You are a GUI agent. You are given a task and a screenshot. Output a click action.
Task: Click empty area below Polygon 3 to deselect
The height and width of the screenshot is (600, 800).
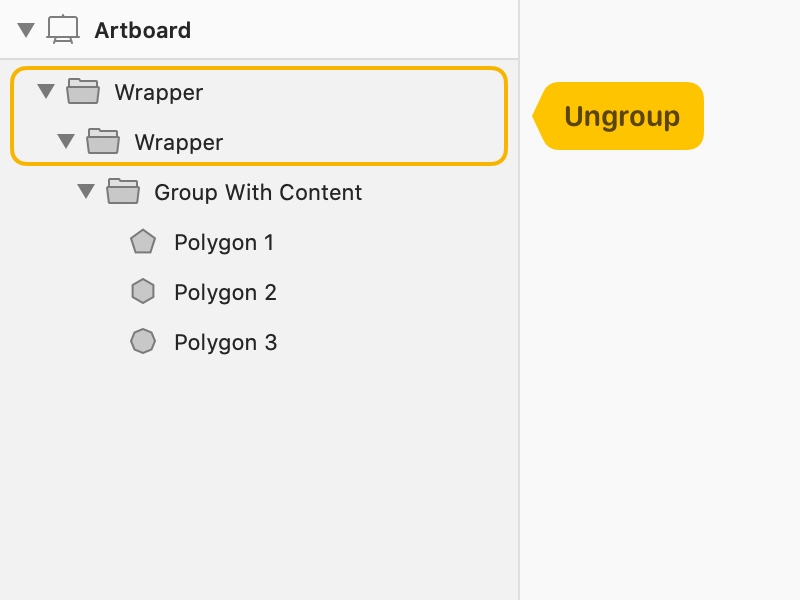259,480
